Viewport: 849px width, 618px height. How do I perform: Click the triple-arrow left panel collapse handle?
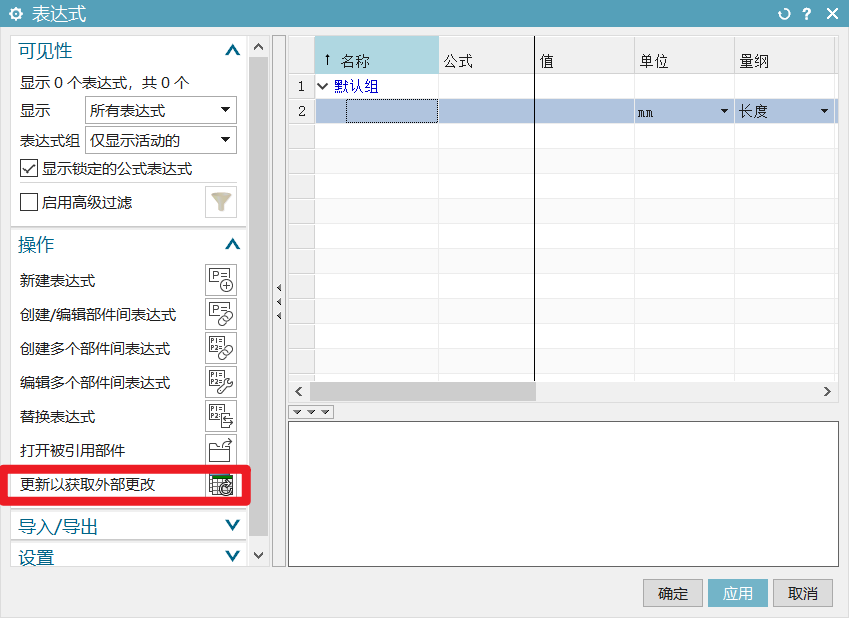279,301
